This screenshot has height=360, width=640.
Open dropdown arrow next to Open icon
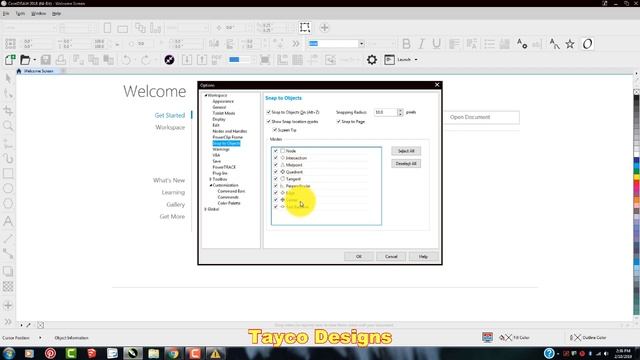click(35, 60)
